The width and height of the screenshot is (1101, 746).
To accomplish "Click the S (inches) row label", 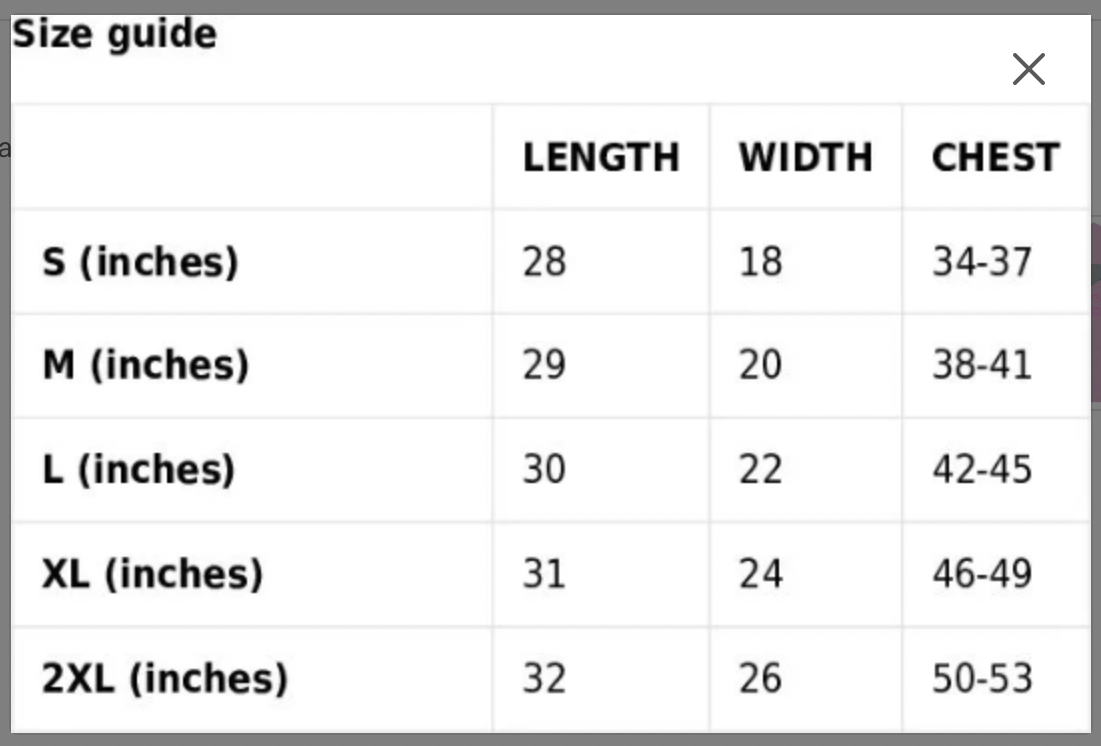I will click(x=140, y=262).
